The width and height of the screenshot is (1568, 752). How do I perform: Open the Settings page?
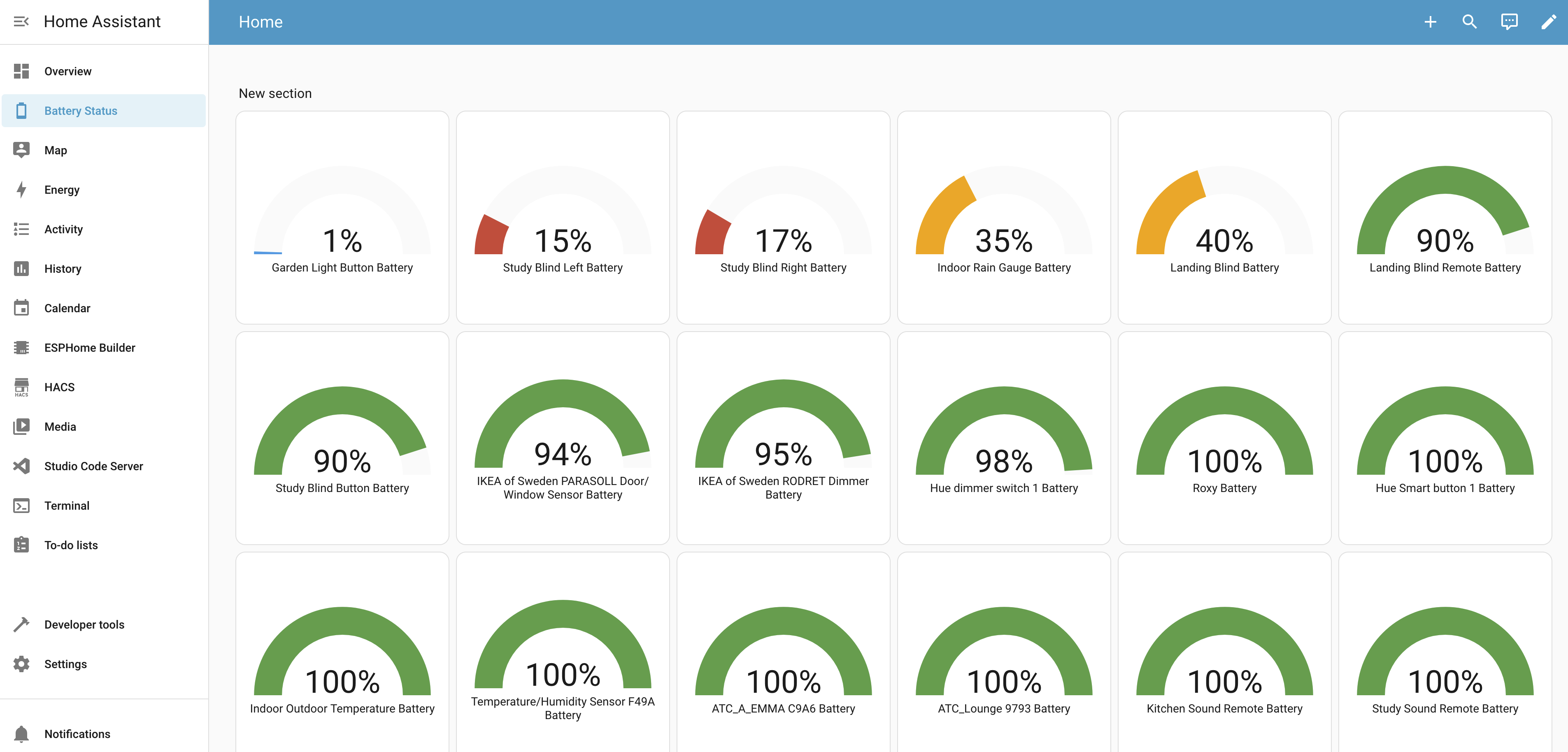65,664
